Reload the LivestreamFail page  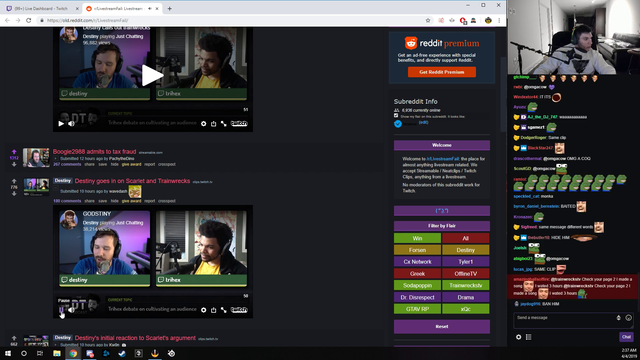click(29, 20)
